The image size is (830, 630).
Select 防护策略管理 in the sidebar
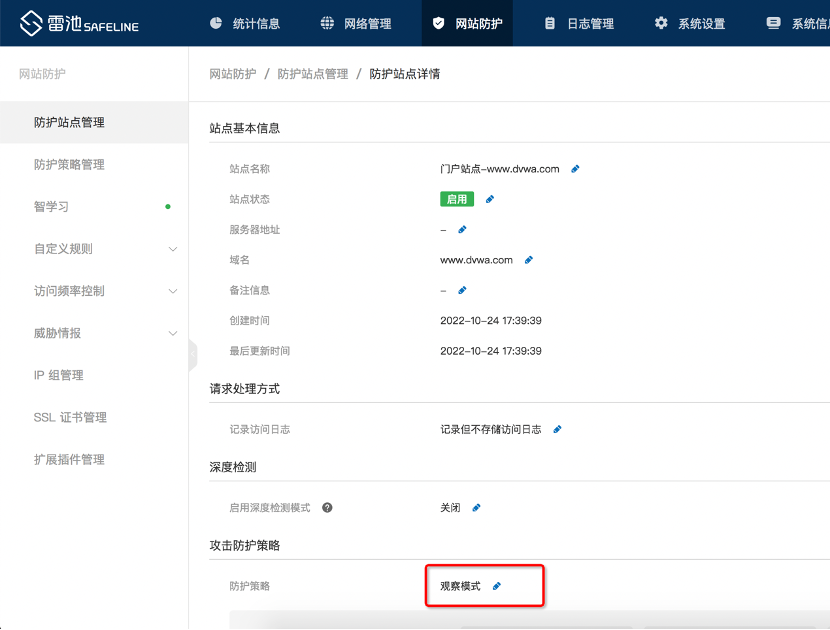(x=69, y=165)
